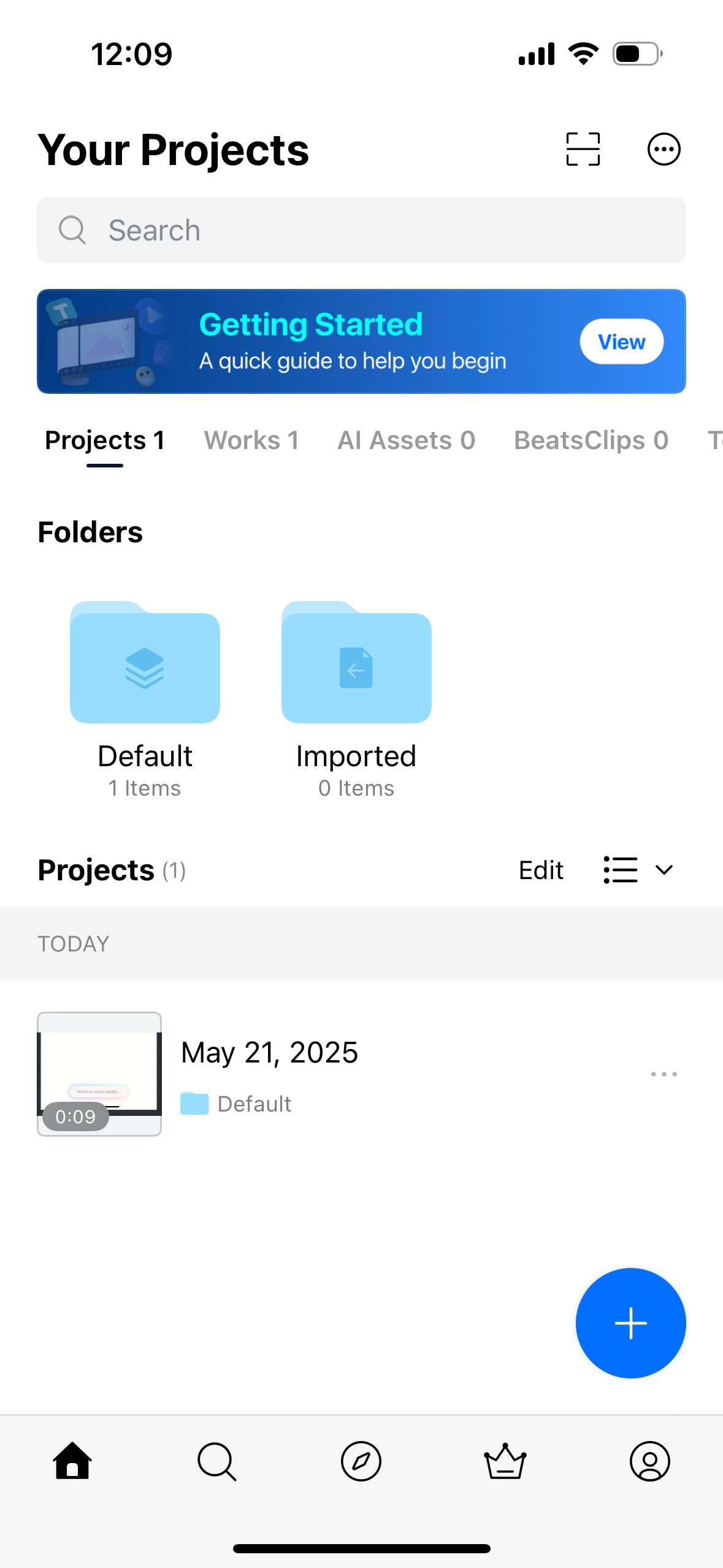Tap the blue plus create button

pos(630,1323)
